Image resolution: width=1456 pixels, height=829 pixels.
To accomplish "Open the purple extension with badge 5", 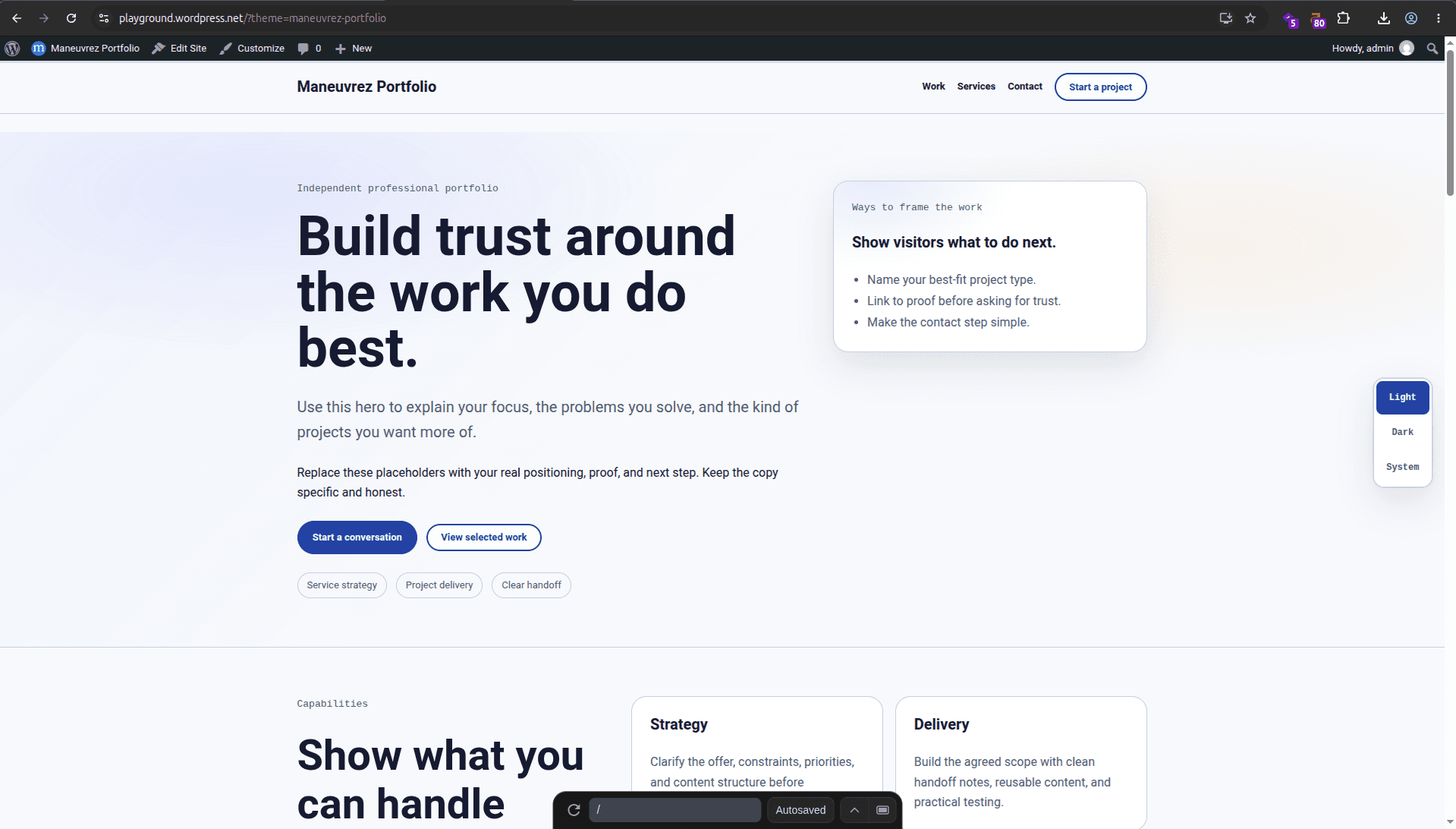I will pyautogui.click(x=1291, y=20).
